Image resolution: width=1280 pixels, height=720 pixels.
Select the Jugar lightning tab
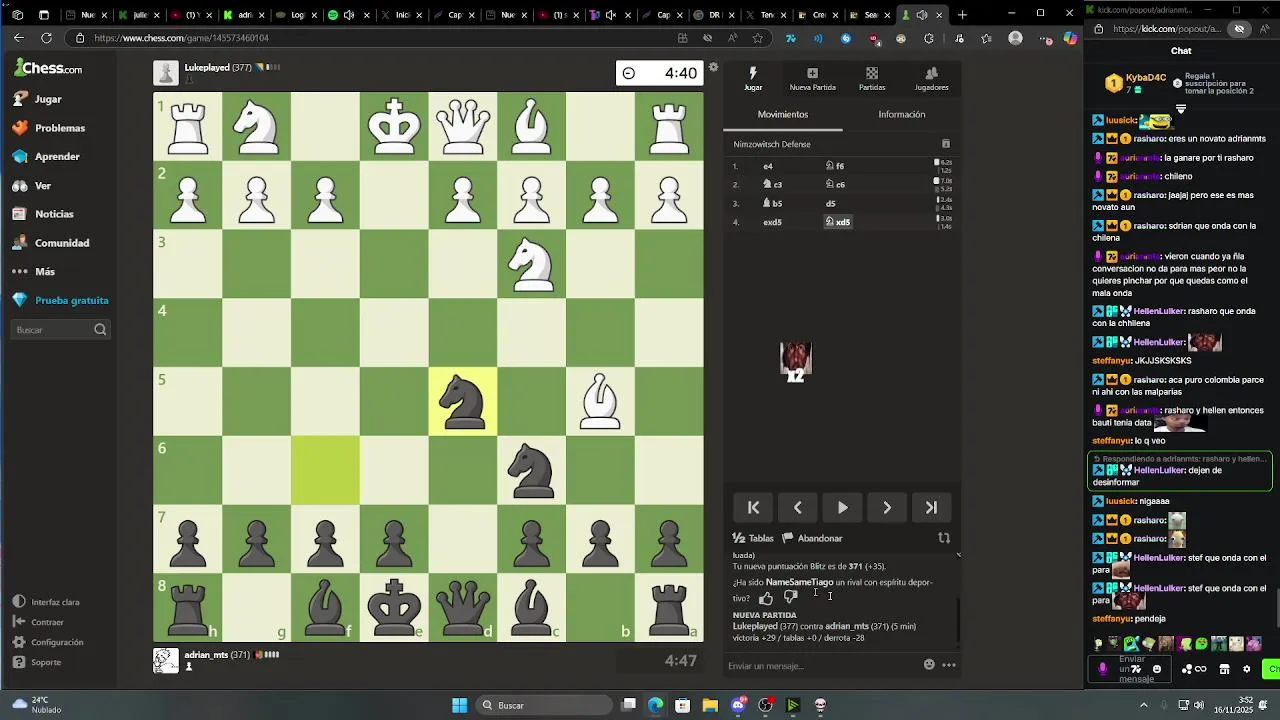pyautogui.click(x=753, y=78)
